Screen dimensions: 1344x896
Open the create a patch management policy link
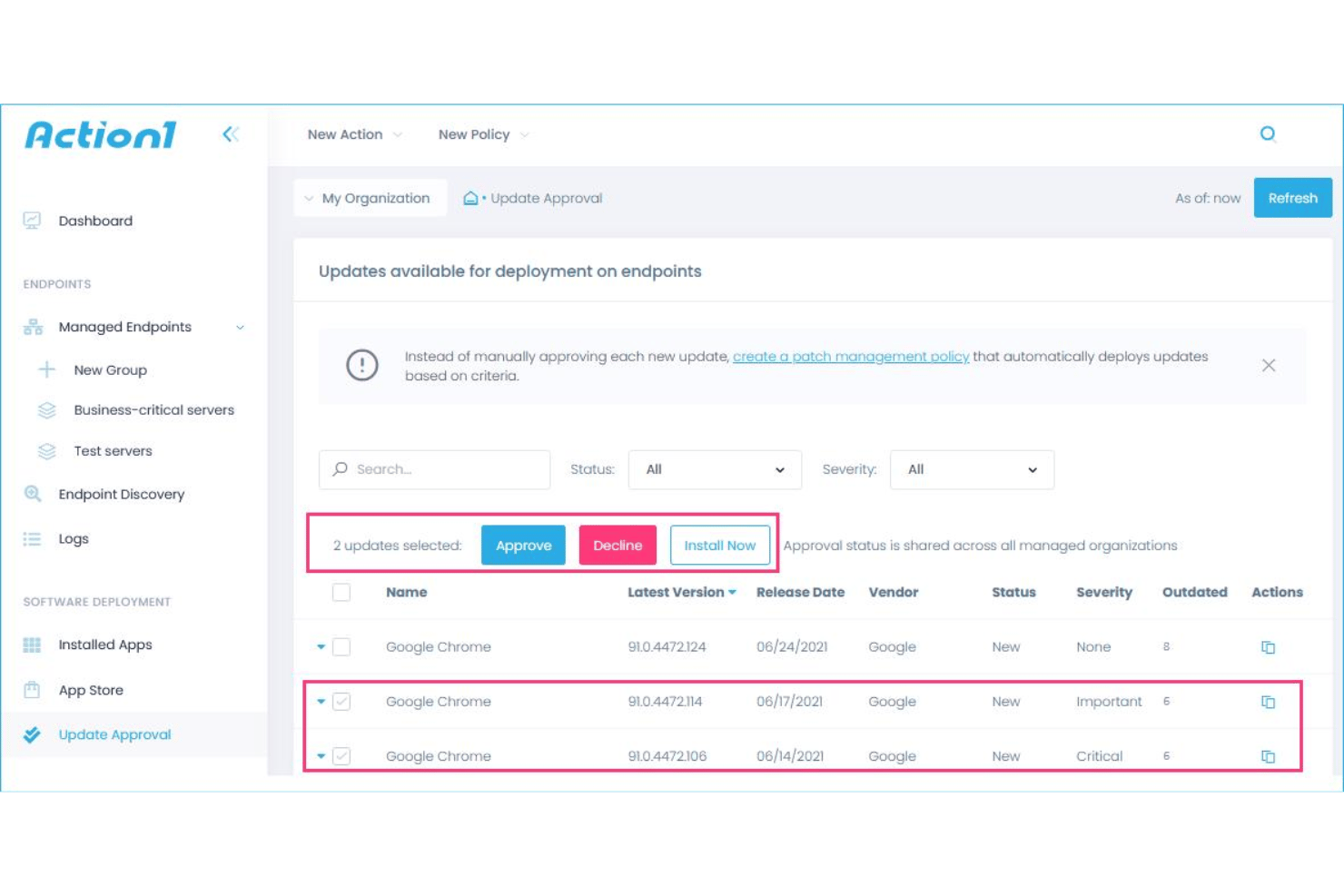pyautogui.click(x=851, y=356)
